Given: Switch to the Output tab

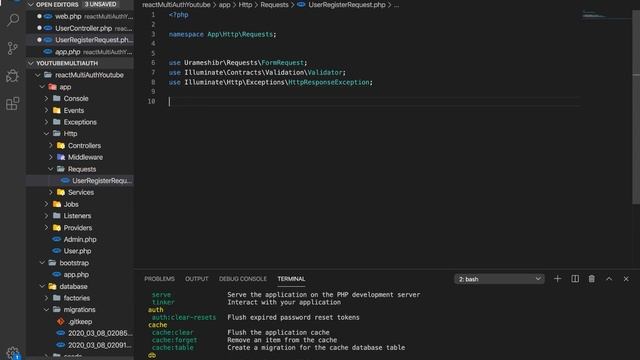Looking at the screenshot, I should tap(196, 279).
